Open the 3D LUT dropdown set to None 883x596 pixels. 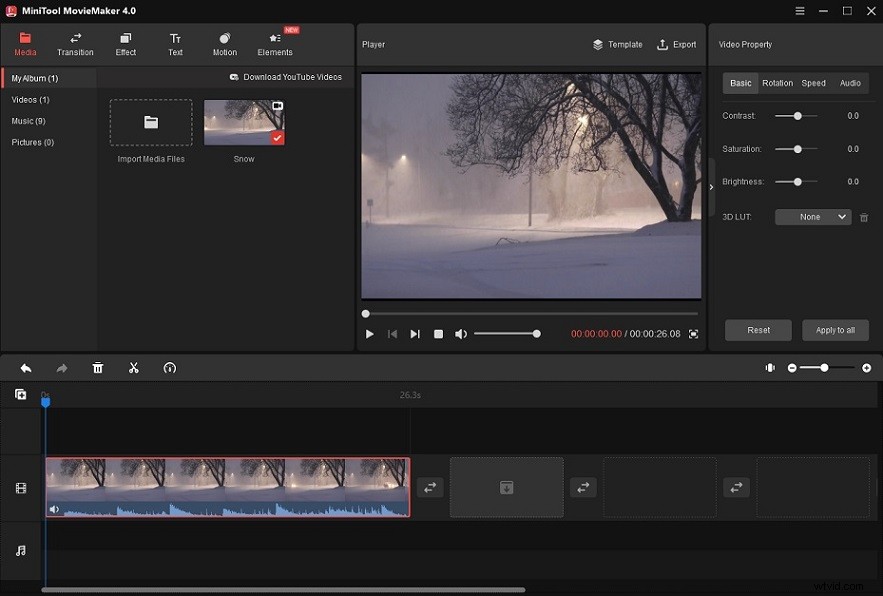pyautogui.click(x=812, y=217)
